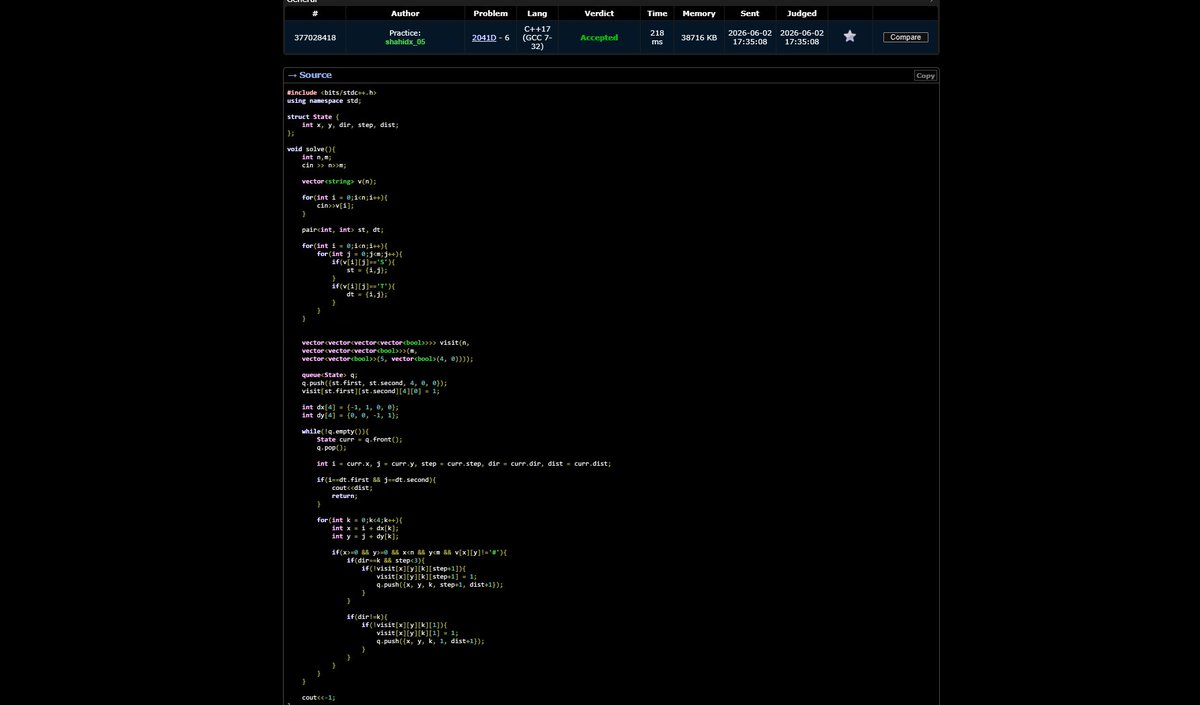Screen dimensions: 1200x705
Task: Click the Problem column header
Action: pos(491,14)
